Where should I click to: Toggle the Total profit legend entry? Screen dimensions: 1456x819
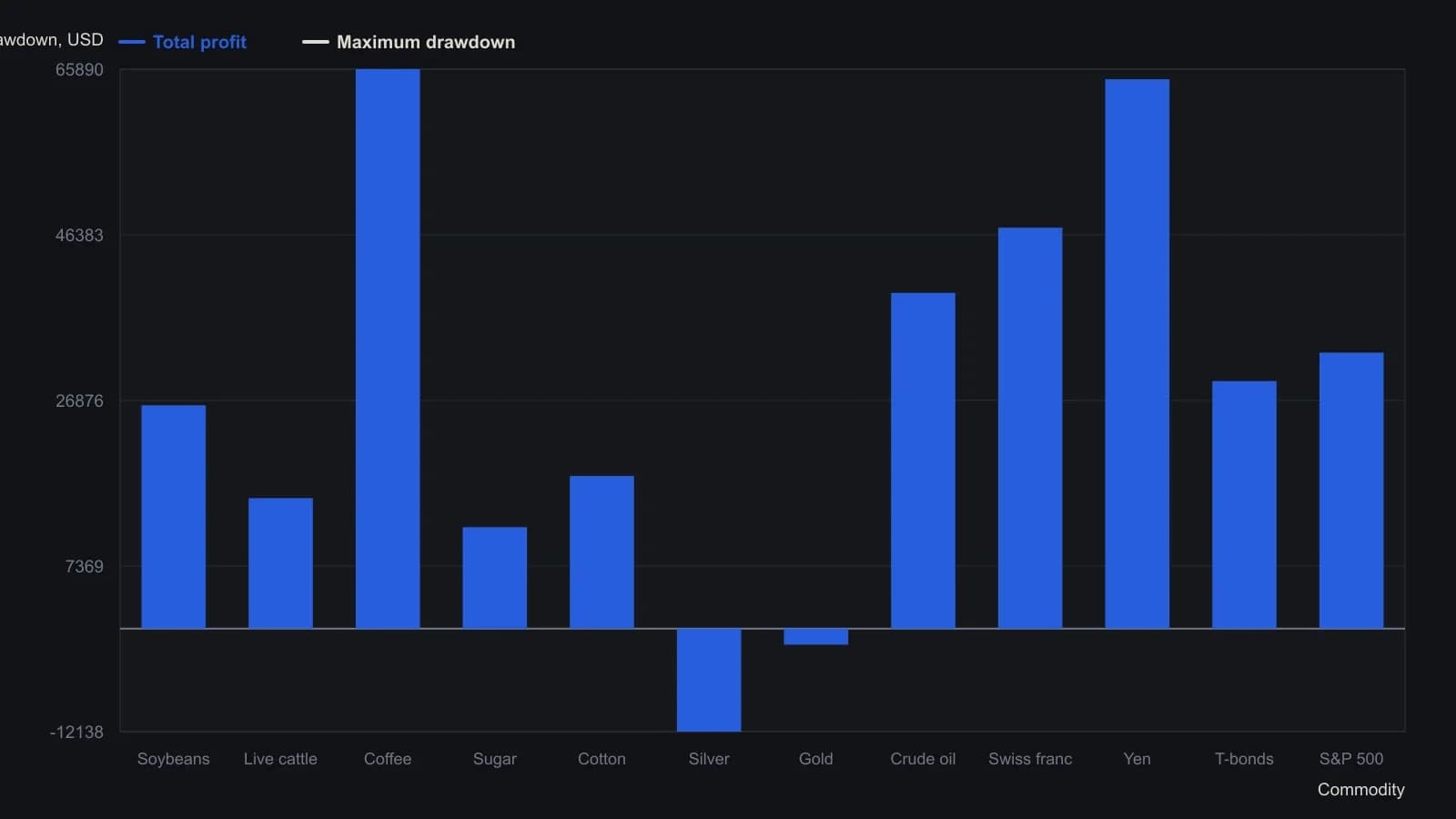point(182,42)
